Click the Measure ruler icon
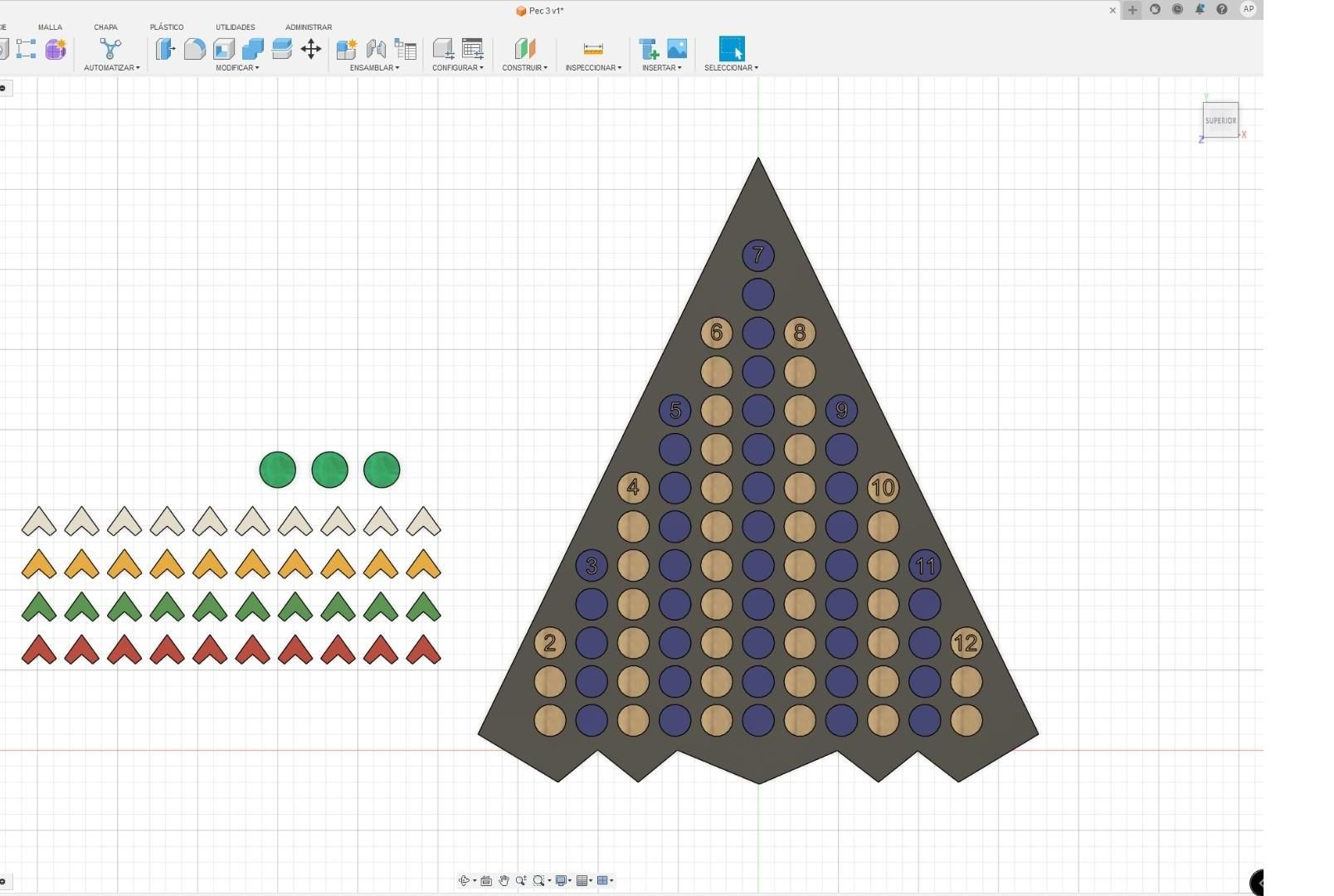 pyautogui.click(x=593, y=49)
